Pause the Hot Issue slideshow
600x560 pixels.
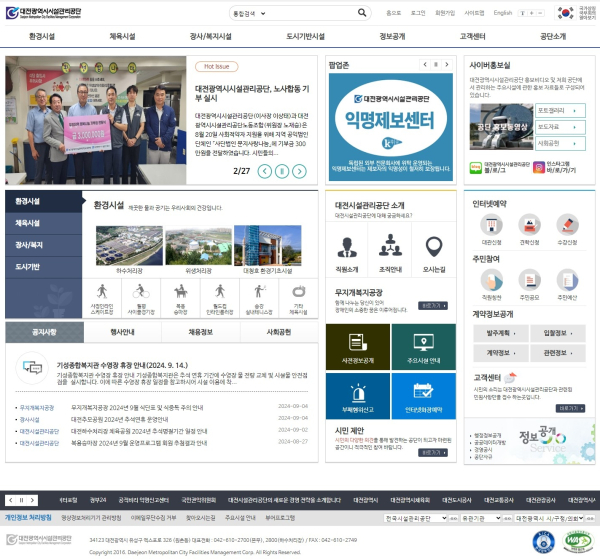282,171
